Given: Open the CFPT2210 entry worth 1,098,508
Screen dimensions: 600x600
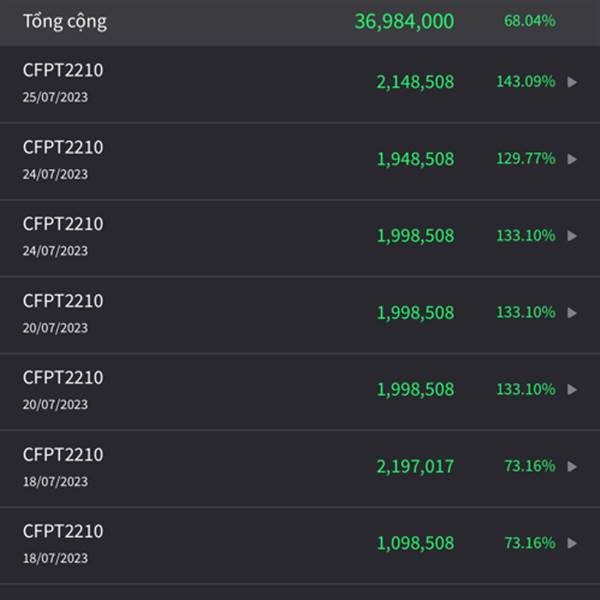Looking at the screenshot, I should [x=63, y=531].
